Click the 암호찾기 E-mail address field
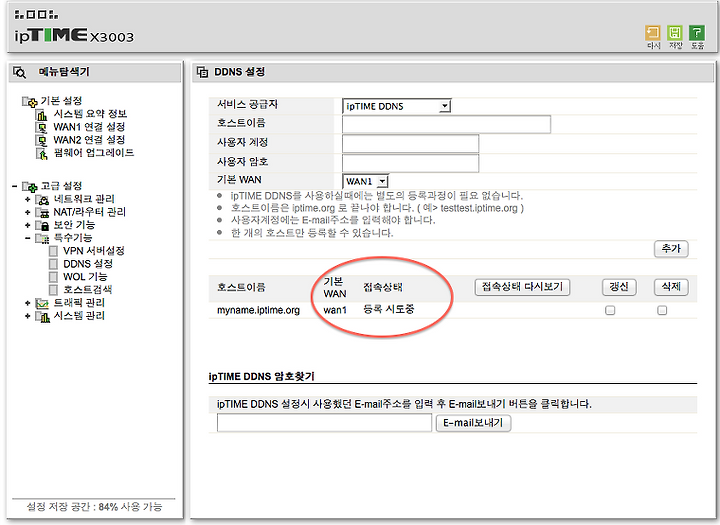Viewport: 720px width, 525px height. click(324, 423)
